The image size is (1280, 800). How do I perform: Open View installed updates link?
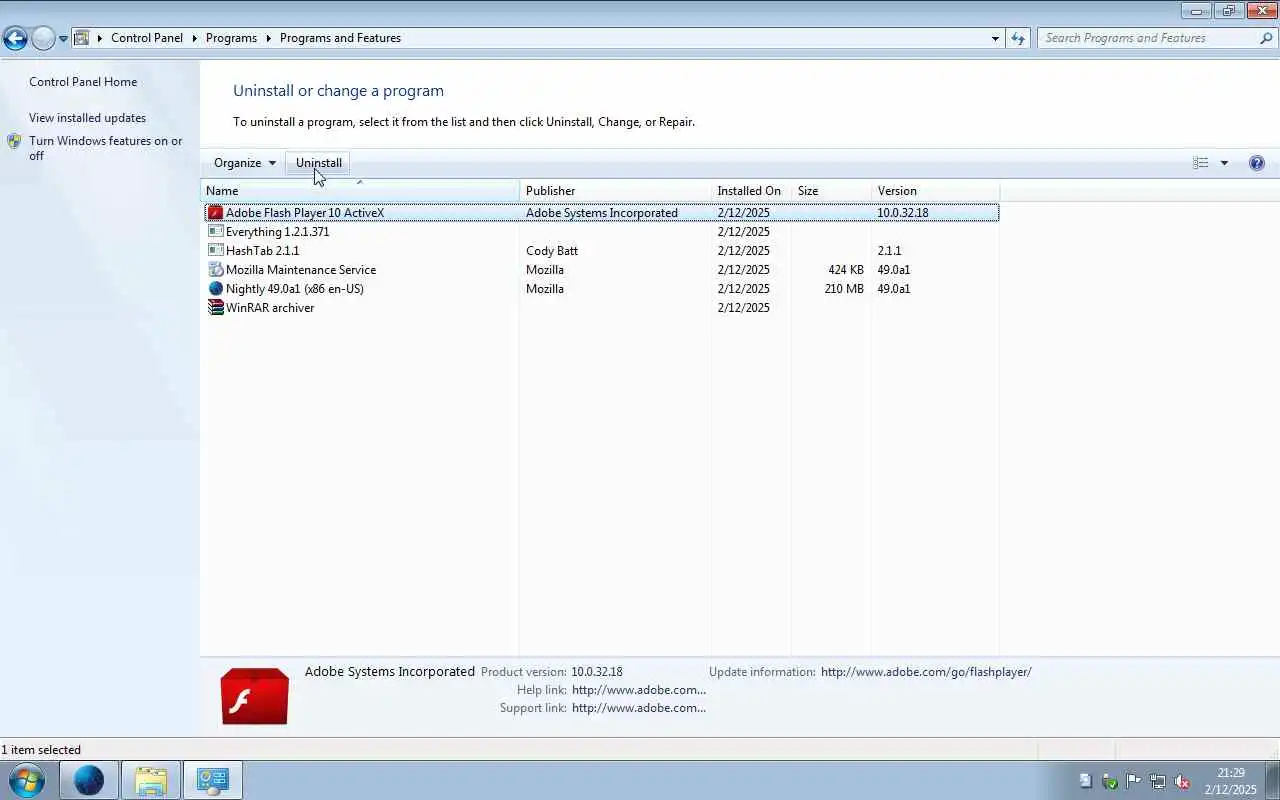pos(87,118)
